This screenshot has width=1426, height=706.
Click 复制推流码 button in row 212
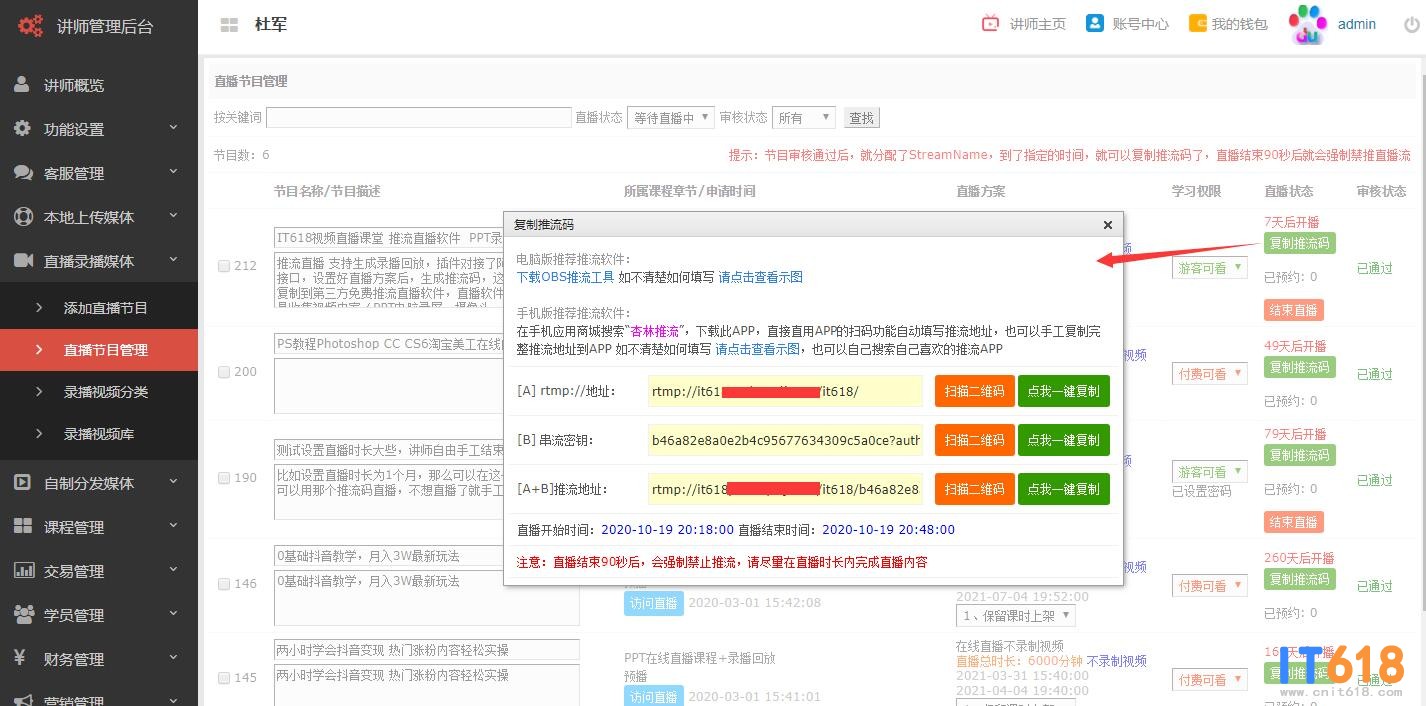1299,243
